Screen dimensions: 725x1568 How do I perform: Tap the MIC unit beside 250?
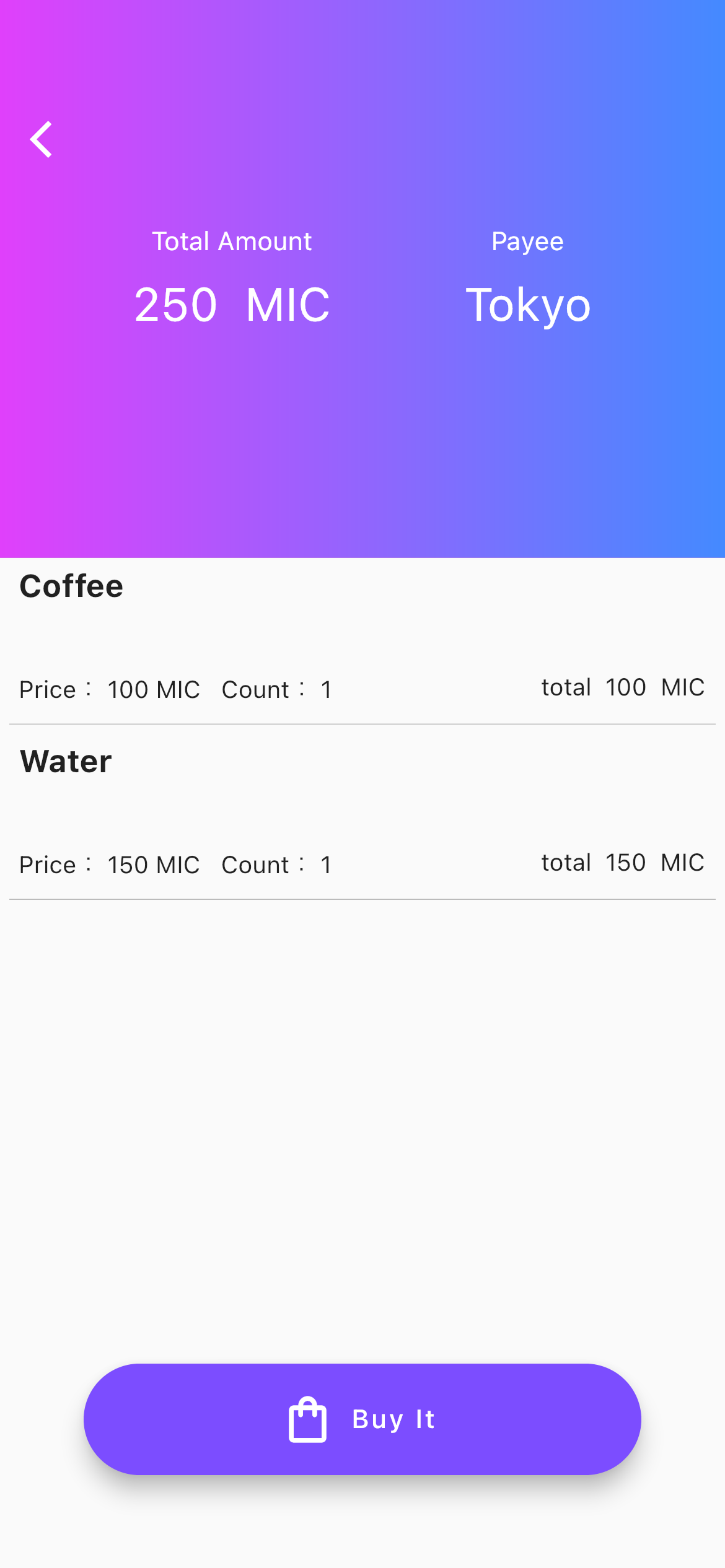[288, 305]
